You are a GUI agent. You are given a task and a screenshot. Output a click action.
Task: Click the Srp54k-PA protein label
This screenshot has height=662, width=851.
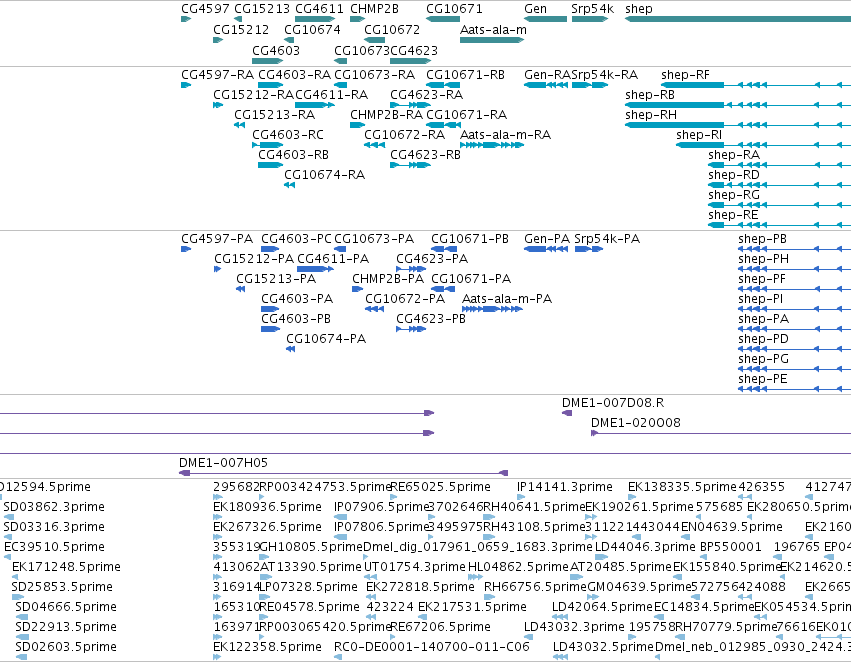point(607,239)
